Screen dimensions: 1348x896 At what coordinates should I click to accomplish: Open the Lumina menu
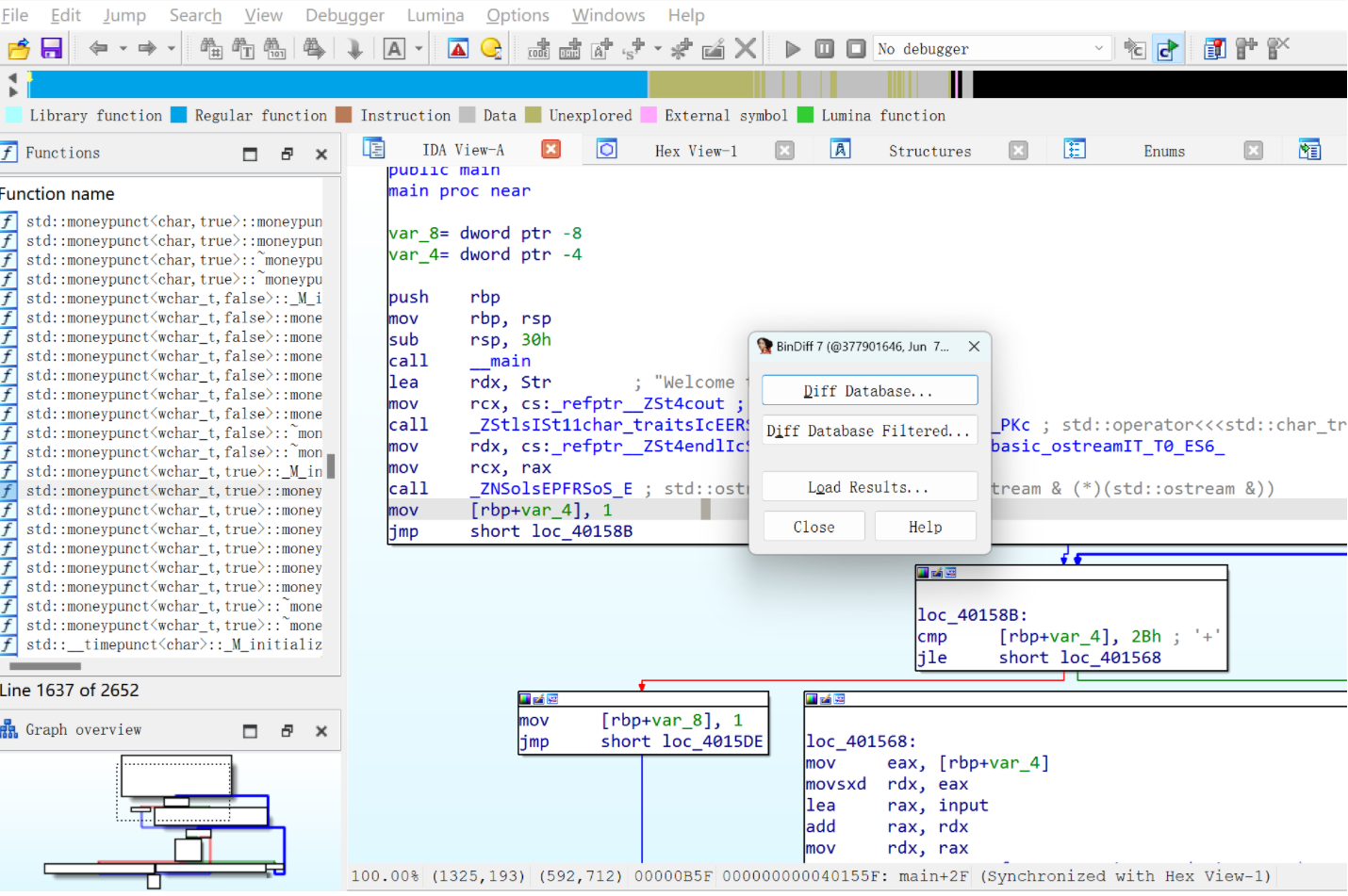pos(436,15)
